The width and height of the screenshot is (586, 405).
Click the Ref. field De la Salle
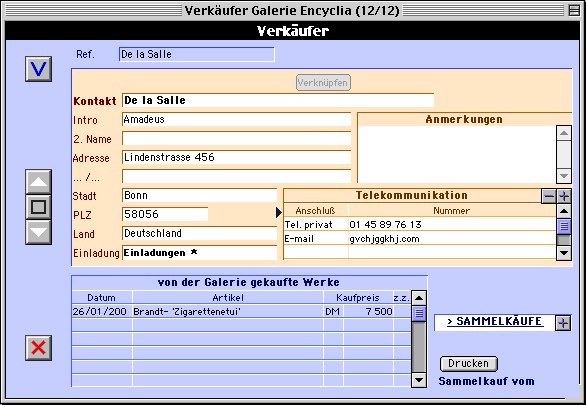(197, 55)
